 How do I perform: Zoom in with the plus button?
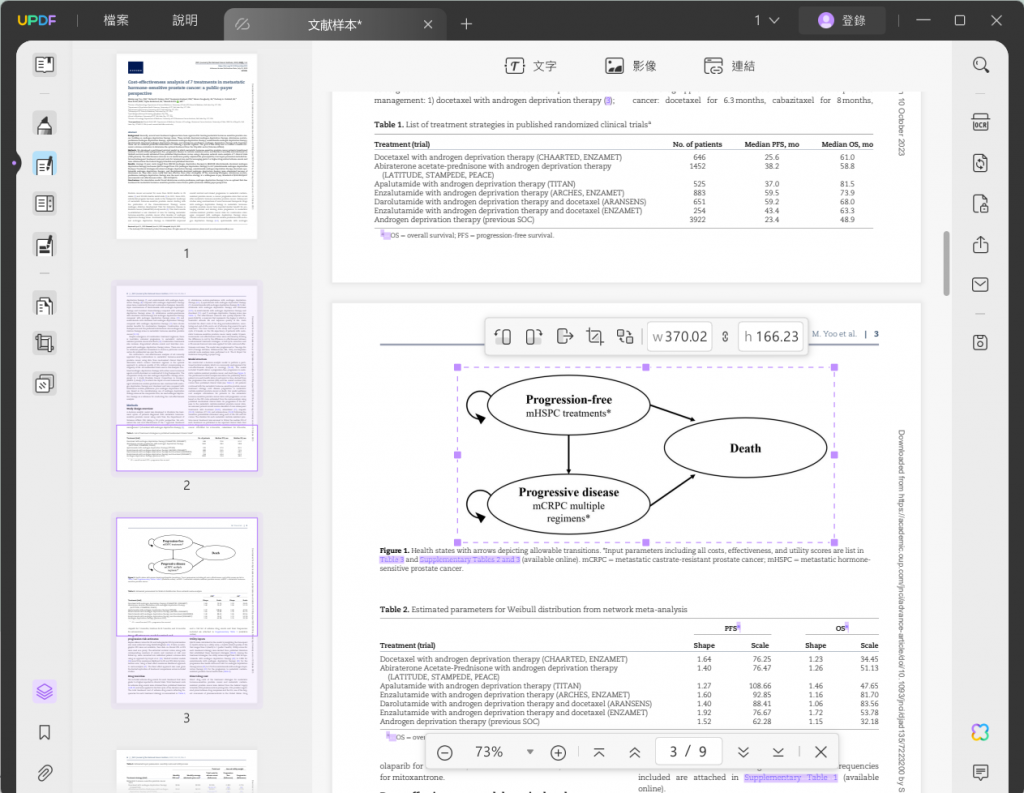click(x=558, y=753)
